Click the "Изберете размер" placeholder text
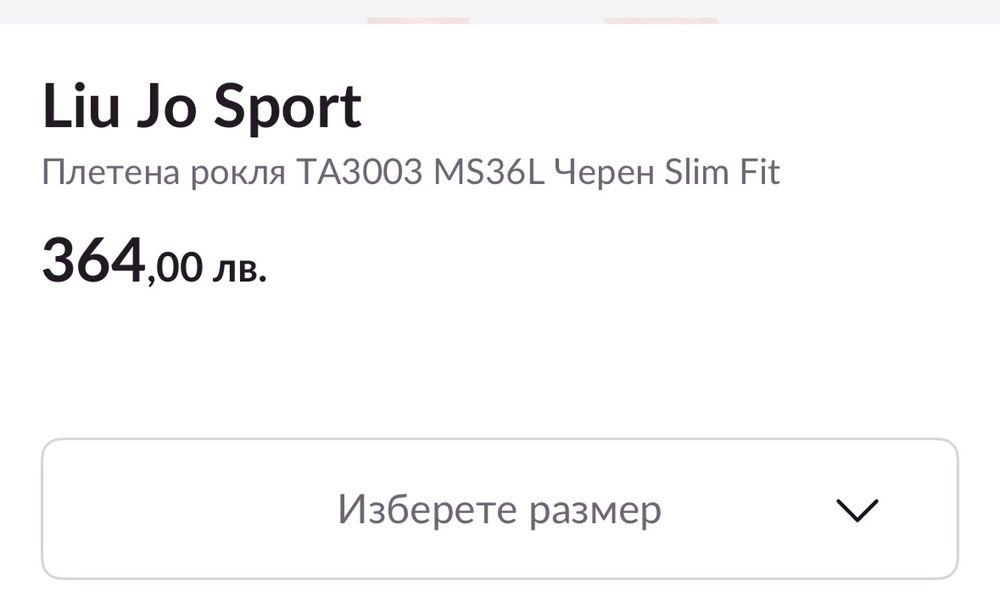The width and height of the screenshot is (1000, 608). coord(499,510)
